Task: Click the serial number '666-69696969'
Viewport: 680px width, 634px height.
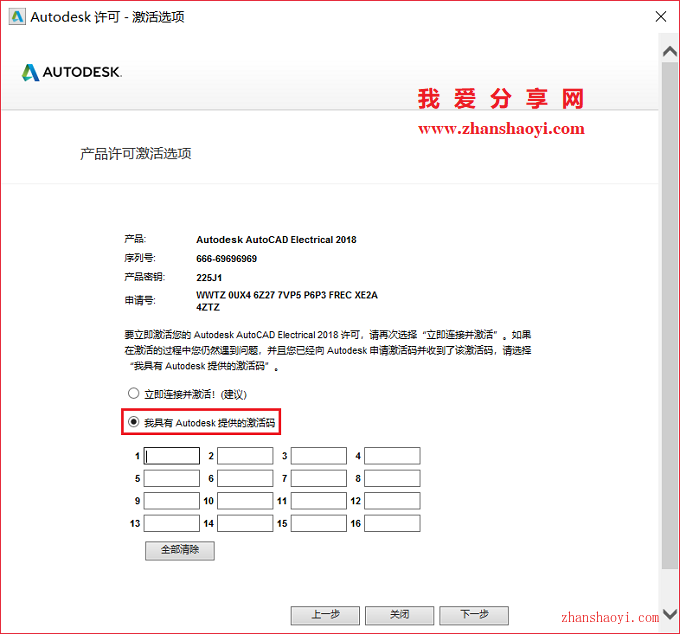Action: point(226,259)
